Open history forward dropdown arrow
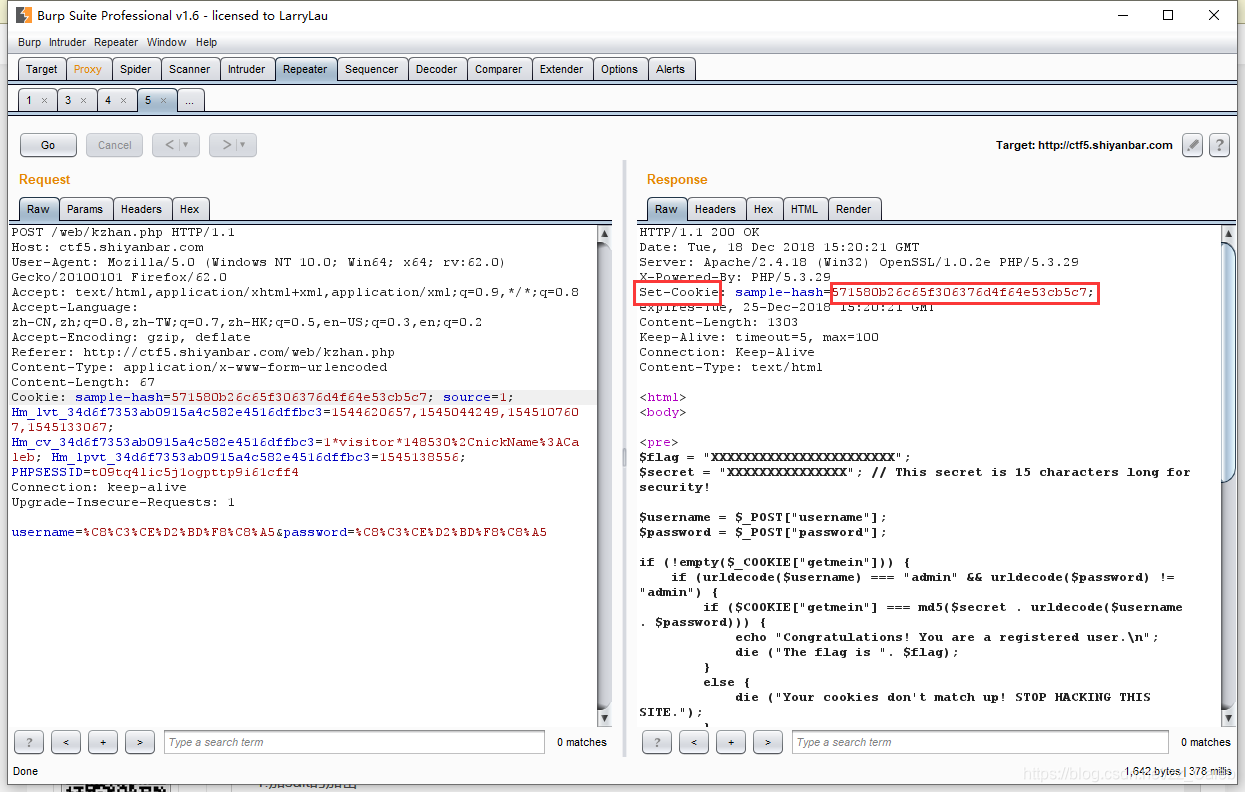 (x=243, y=145)
